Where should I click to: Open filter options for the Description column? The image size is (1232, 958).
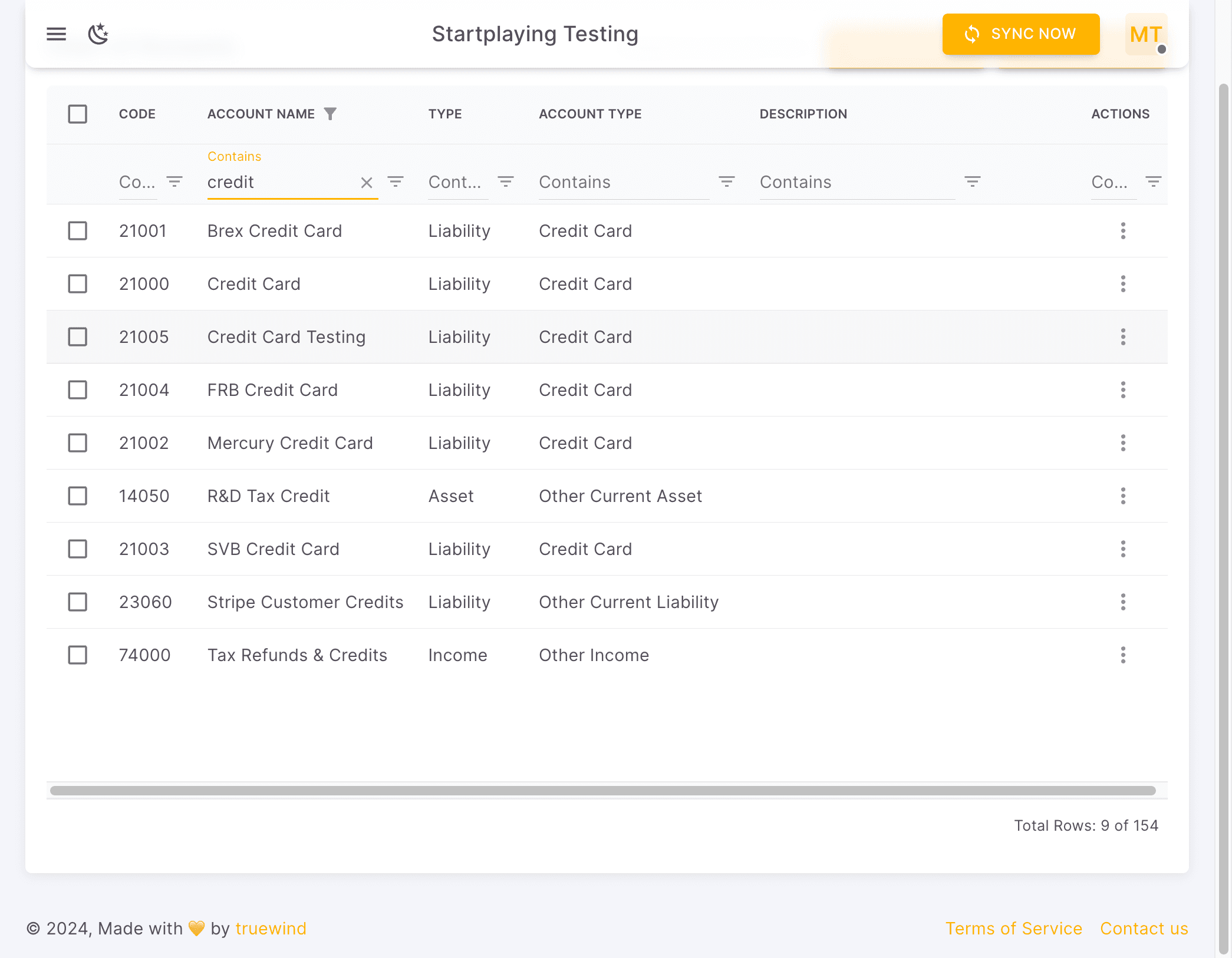click(972, 182)
